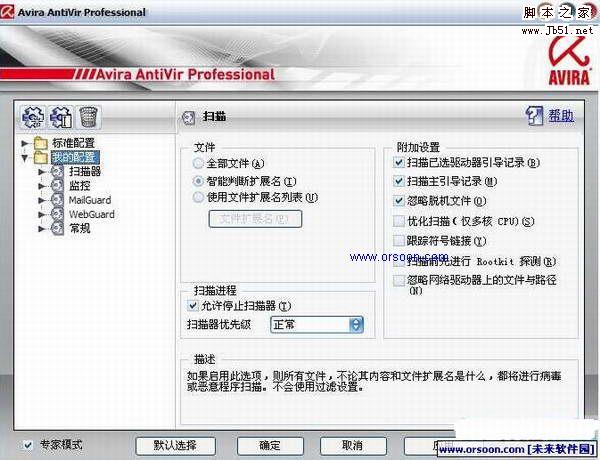
Task: Expand the 扫描器 tree node
Action: coord(42,172)
